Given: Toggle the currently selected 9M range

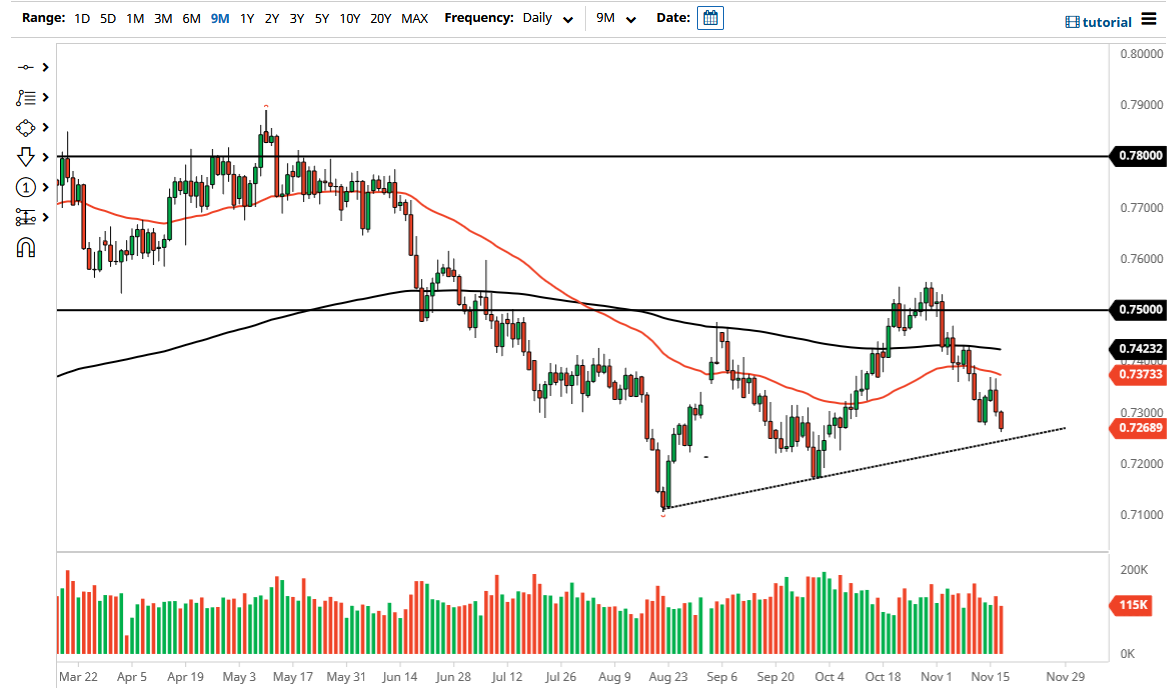Looking at the screenshot, I should coord(218,18).
